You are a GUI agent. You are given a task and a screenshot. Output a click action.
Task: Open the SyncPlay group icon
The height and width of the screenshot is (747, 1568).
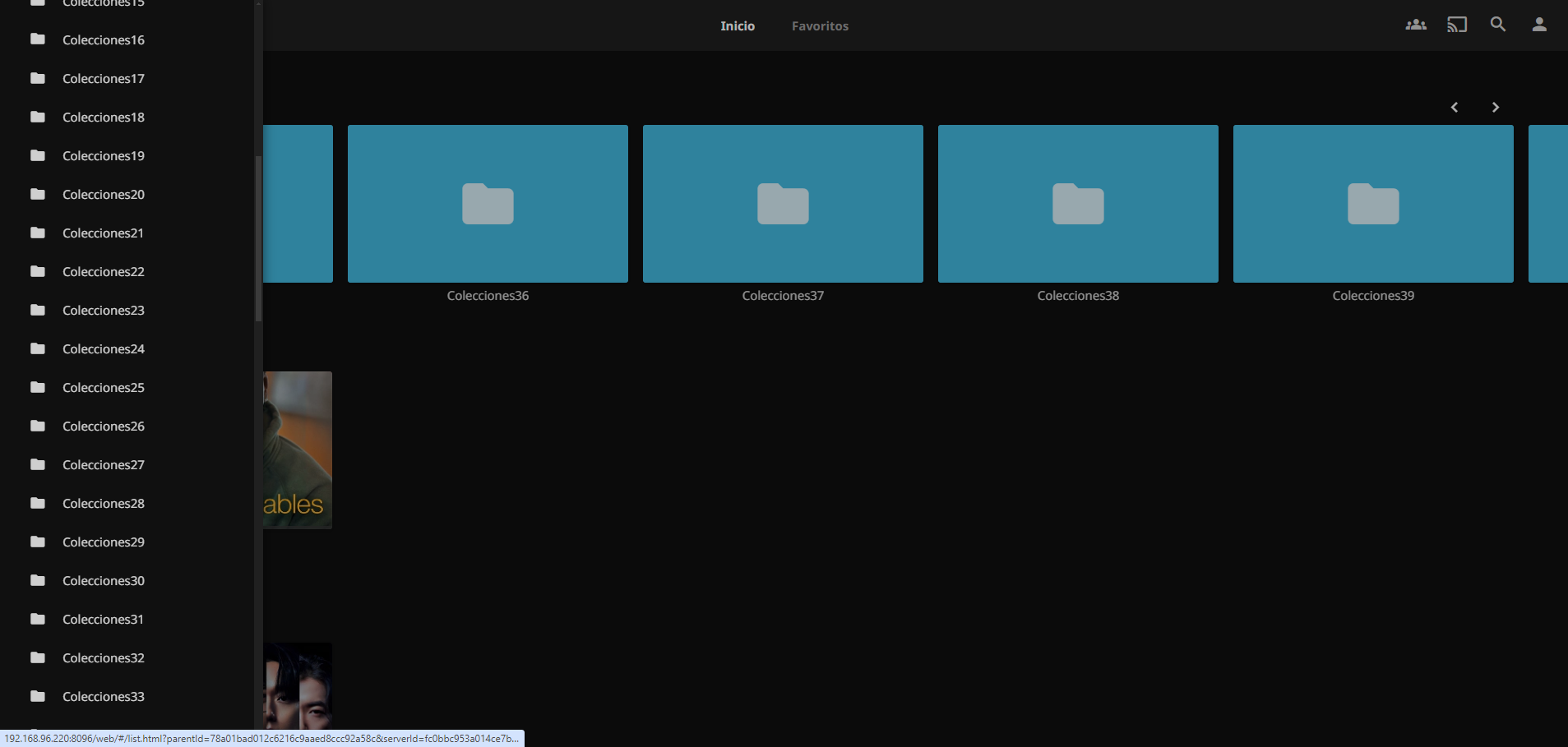pos(1415,25)
